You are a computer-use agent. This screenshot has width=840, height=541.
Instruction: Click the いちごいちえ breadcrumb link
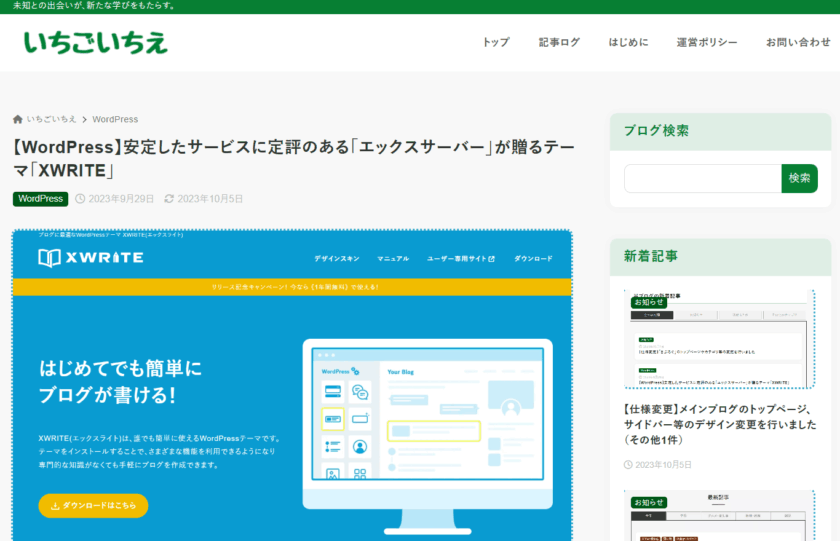[51, 119]
